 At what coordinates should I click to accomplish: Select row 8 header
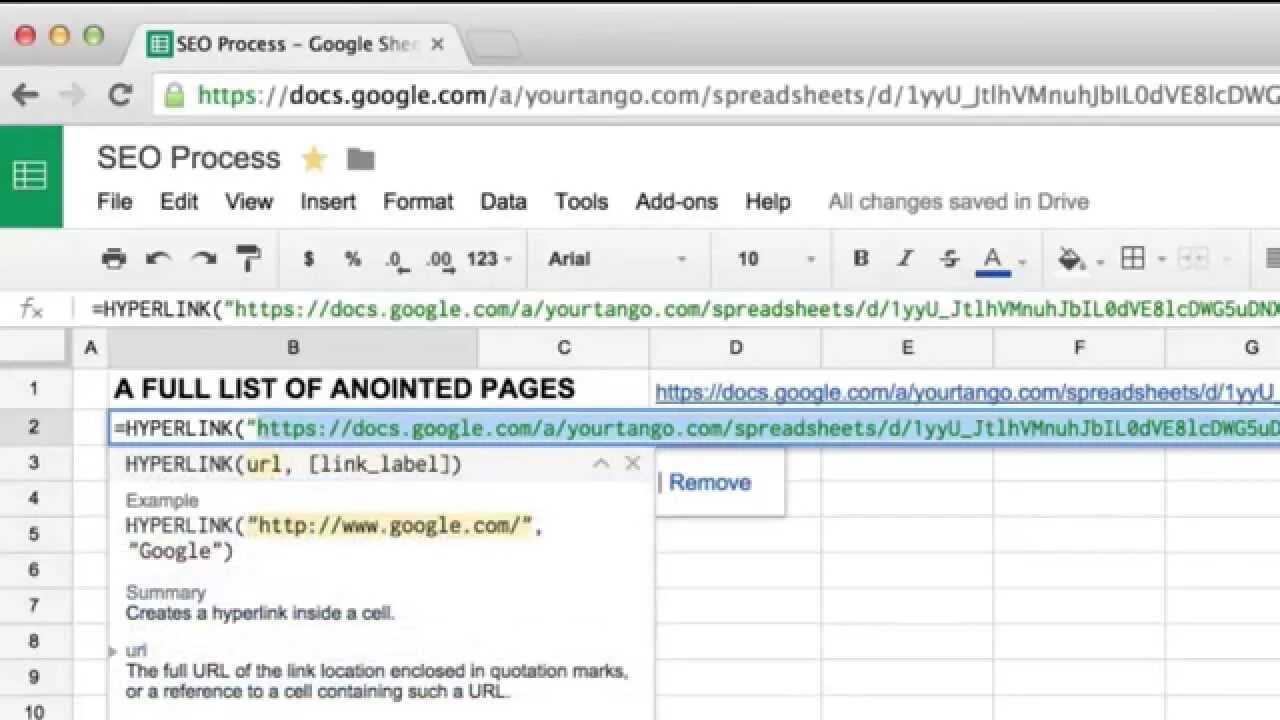35,641
